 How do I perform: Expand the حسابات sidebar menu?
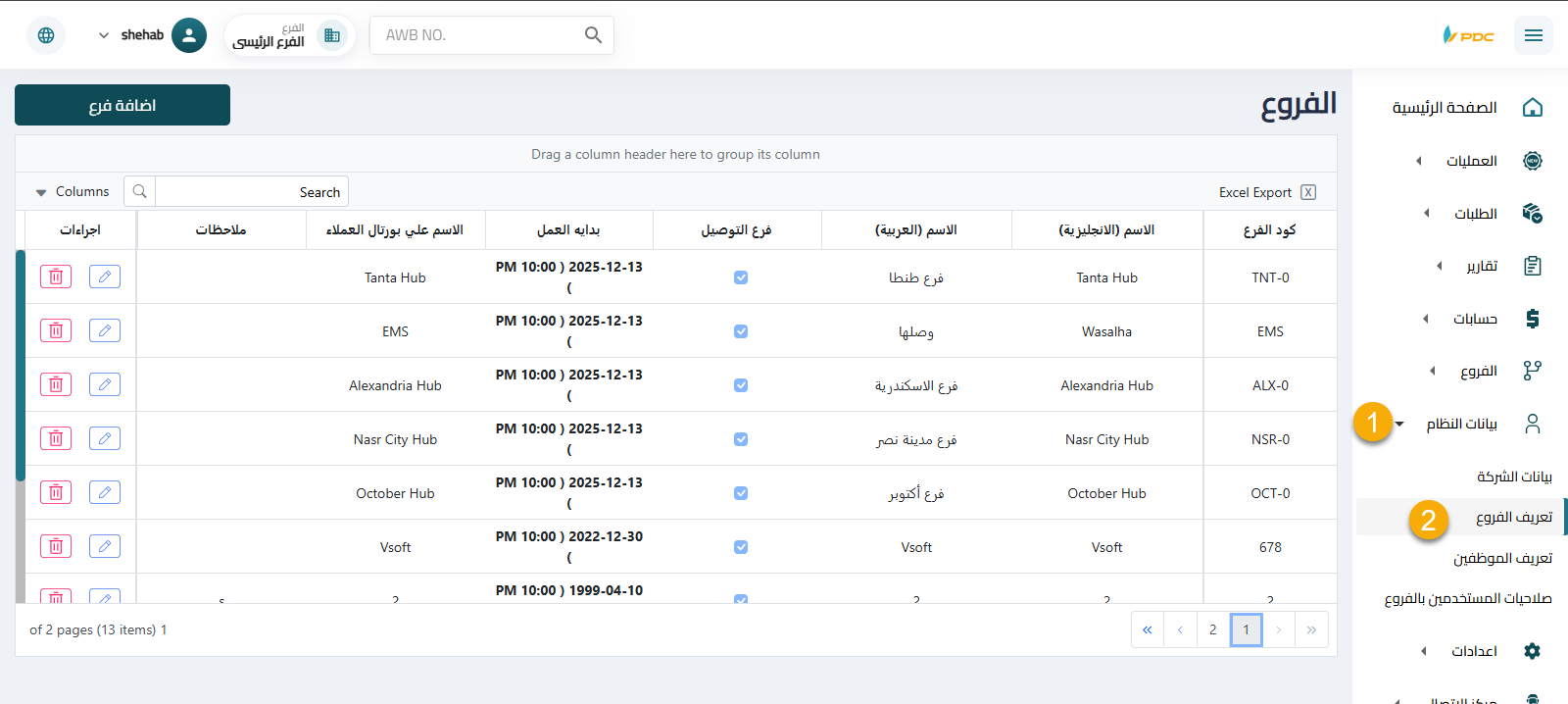[x=1426, y=319]
